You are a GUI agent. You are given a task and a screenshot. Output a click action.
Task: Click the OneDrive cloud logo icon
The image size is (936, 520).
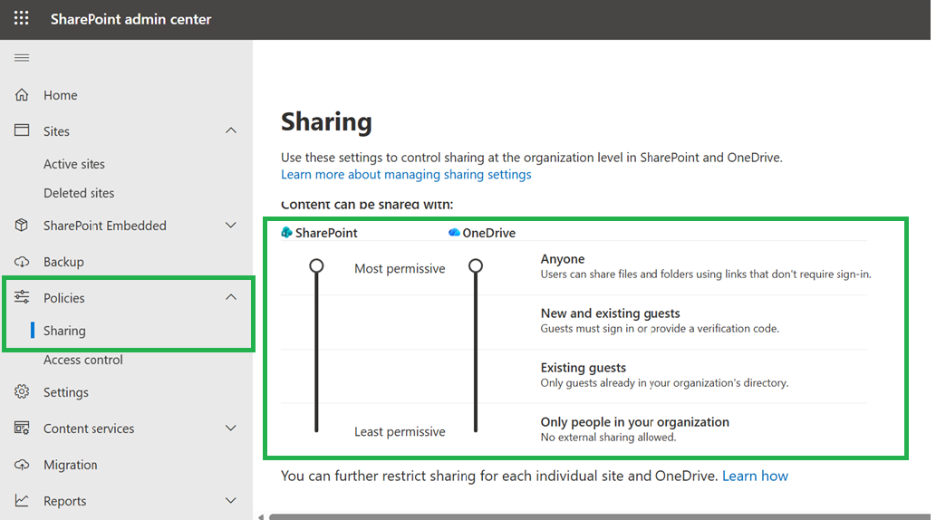coord(454,232)
